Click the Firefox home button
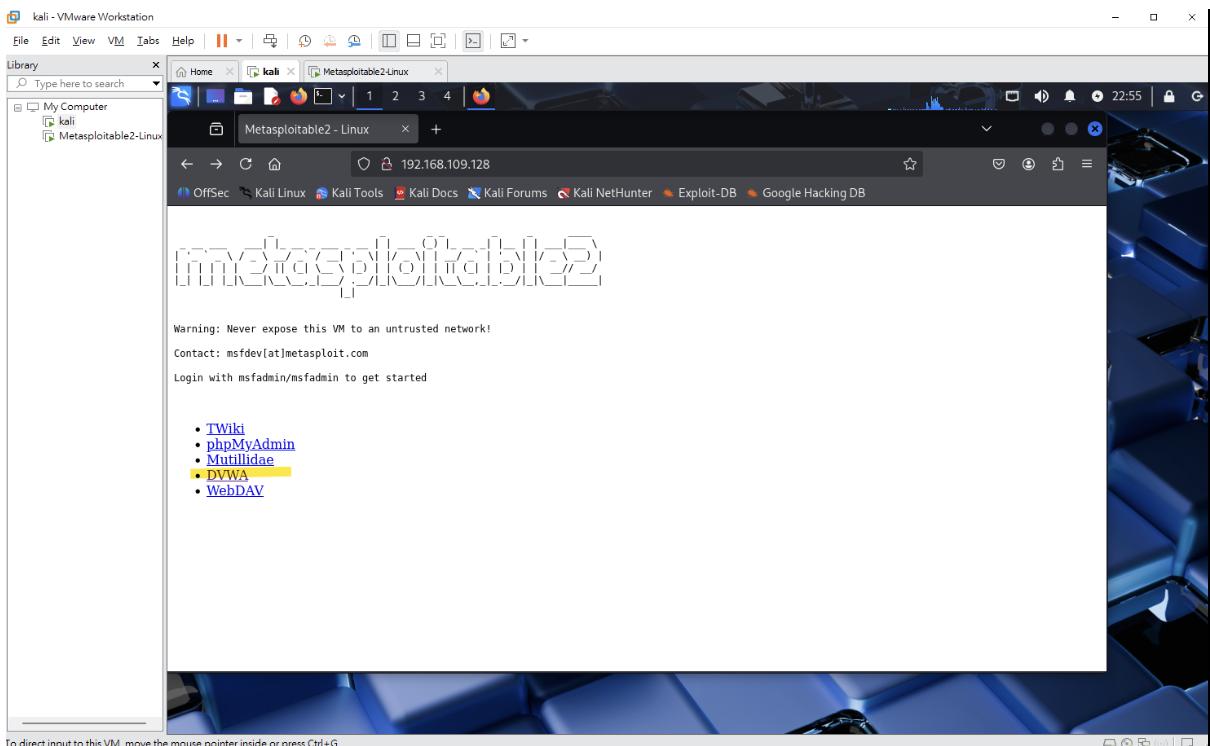The height and width of the screenshot is (746, 1210). [x=273, y=164]
